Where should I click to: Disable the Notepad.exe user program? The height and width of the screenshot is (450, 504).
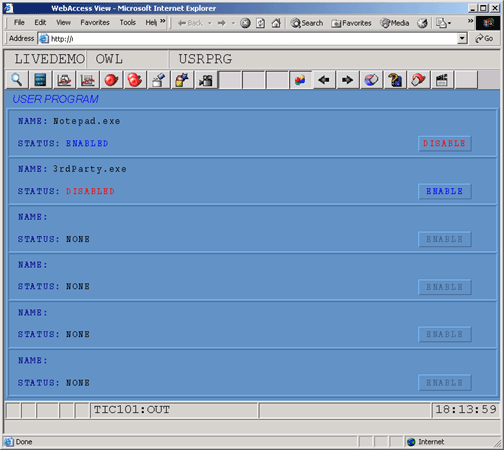point(445,144)
